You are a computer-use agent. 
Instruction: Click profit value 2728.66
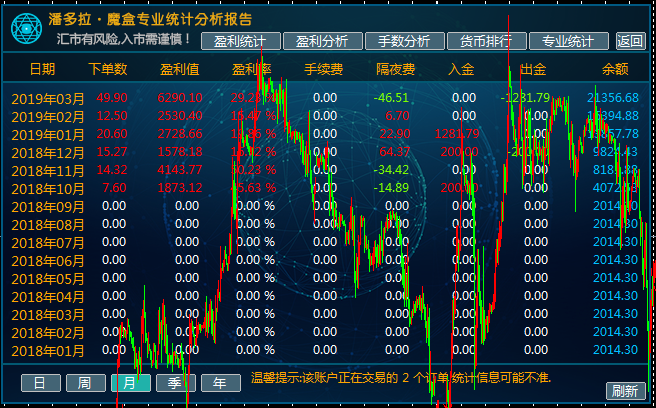(x=180, y=134)
